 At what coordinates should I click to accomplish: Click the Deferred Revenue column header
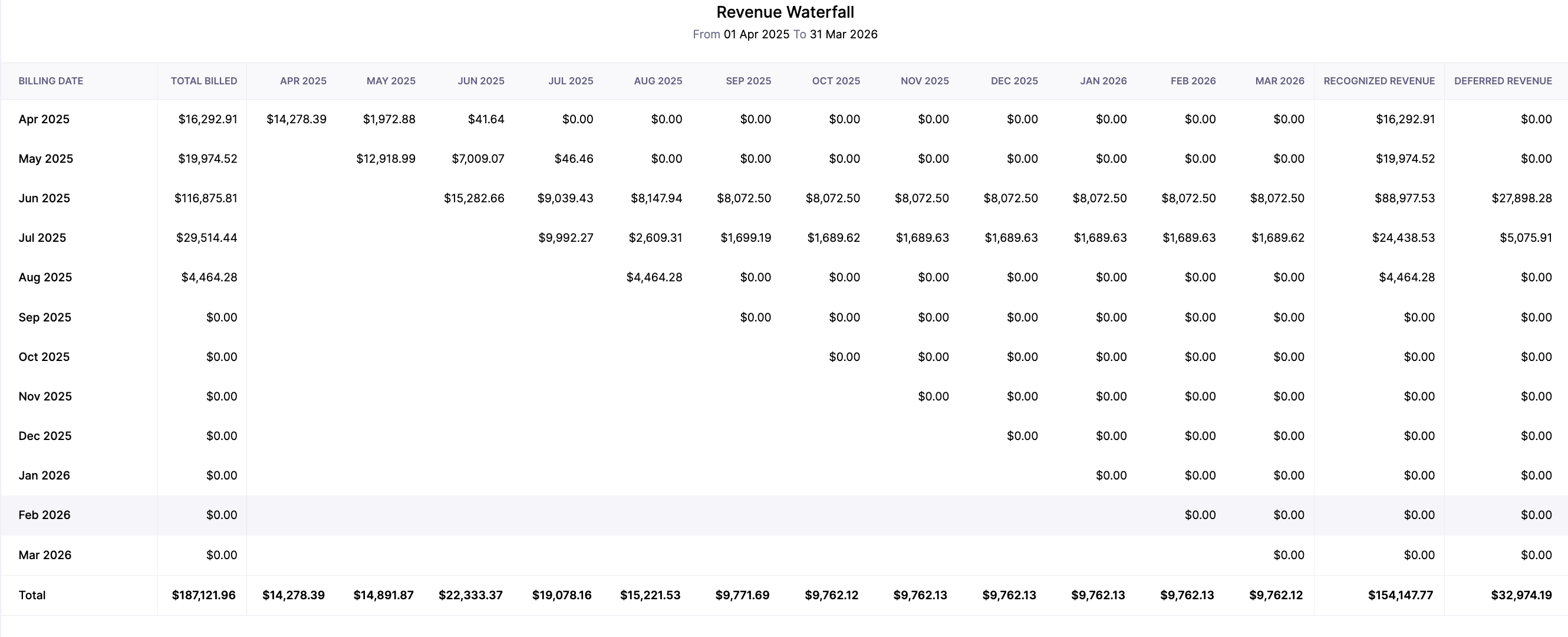coord(1502,81)
